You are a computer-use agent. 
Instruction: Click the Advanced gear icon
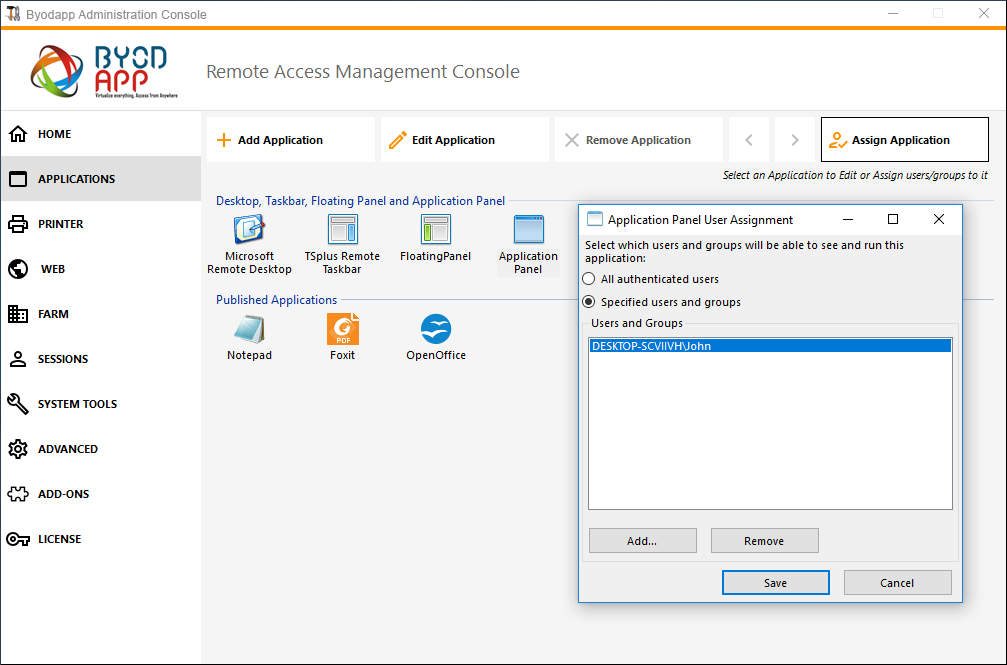(18, 448)
